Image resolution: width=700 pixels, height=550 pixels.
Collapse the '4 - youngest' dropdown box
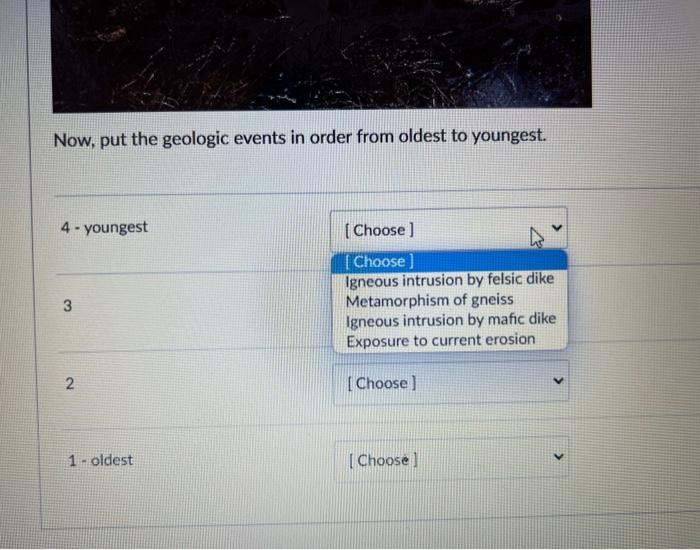(449, 229)
